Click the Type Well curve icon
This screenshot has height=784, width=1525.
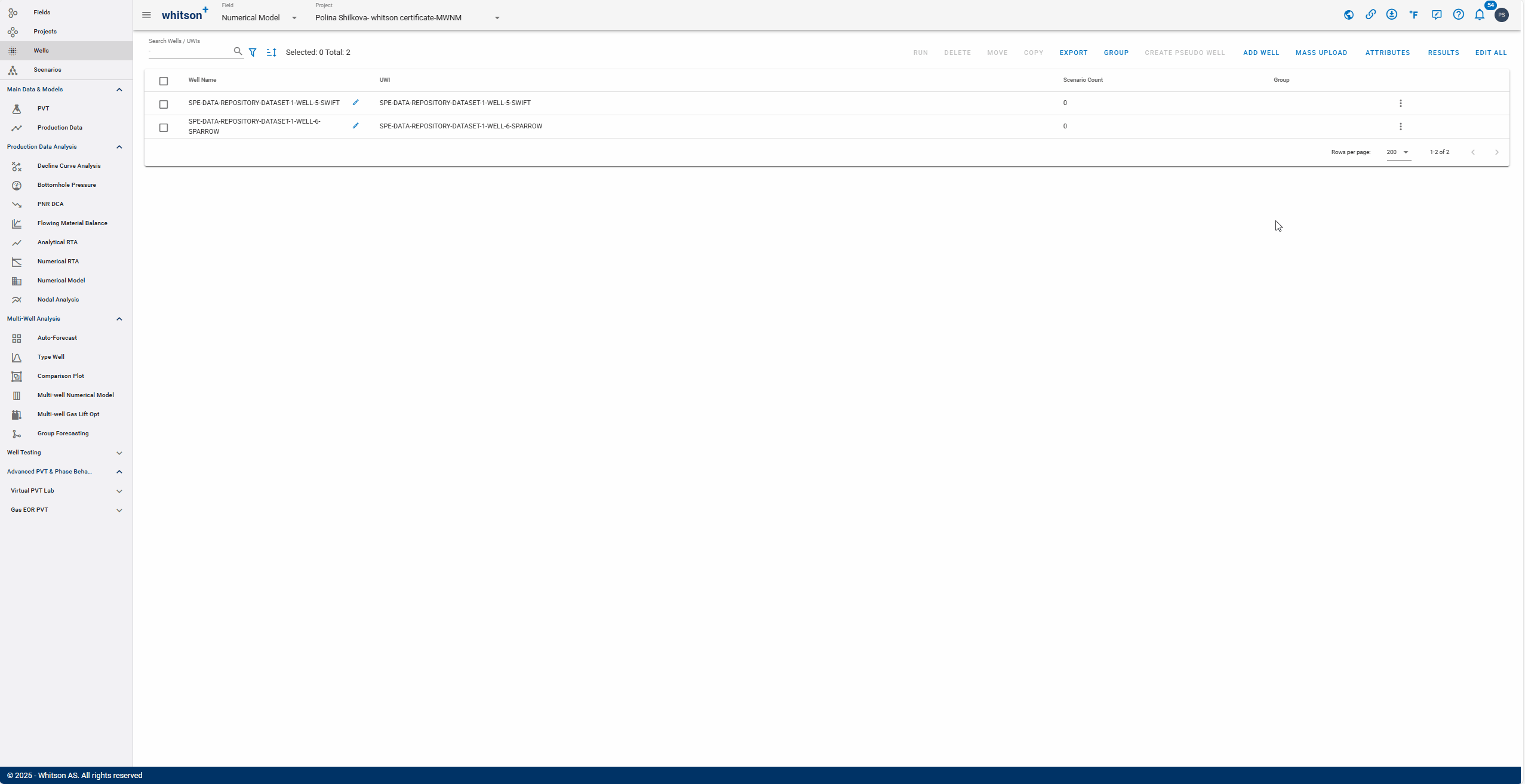17,357
